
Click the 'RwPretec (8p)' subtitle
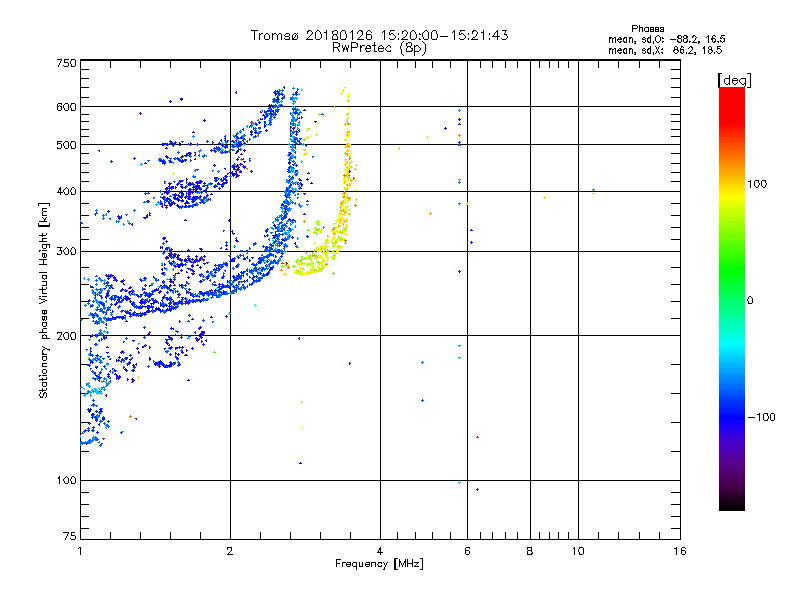pos(379,48)
